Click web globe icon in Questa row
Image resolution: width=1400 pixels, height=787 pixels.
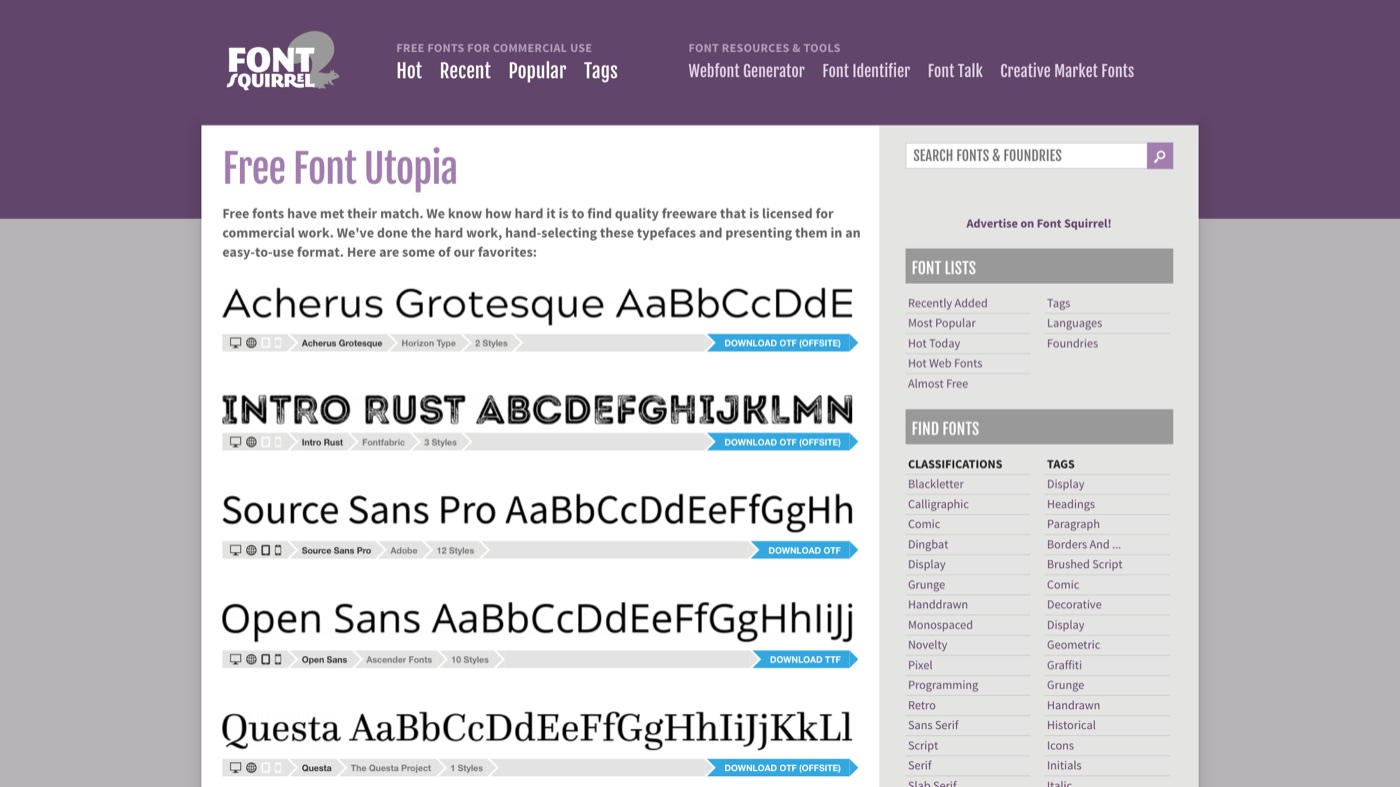click(x=251, y=768)
